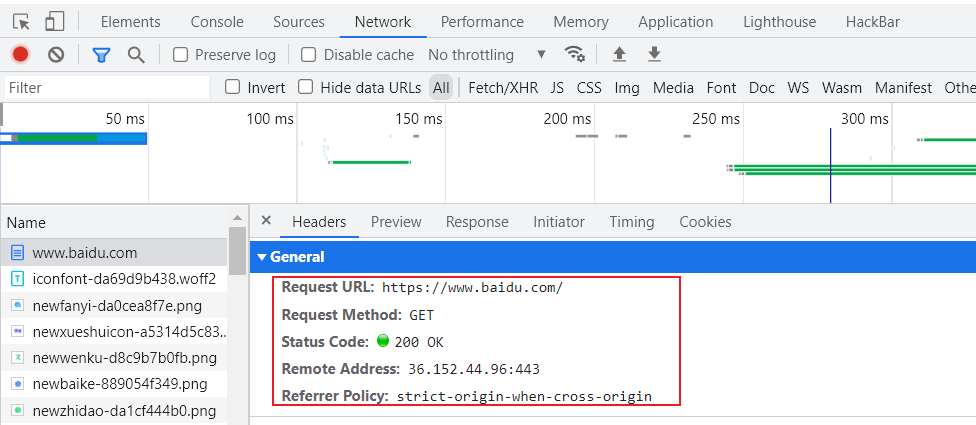Click the Filter text input field

point(105,88)
